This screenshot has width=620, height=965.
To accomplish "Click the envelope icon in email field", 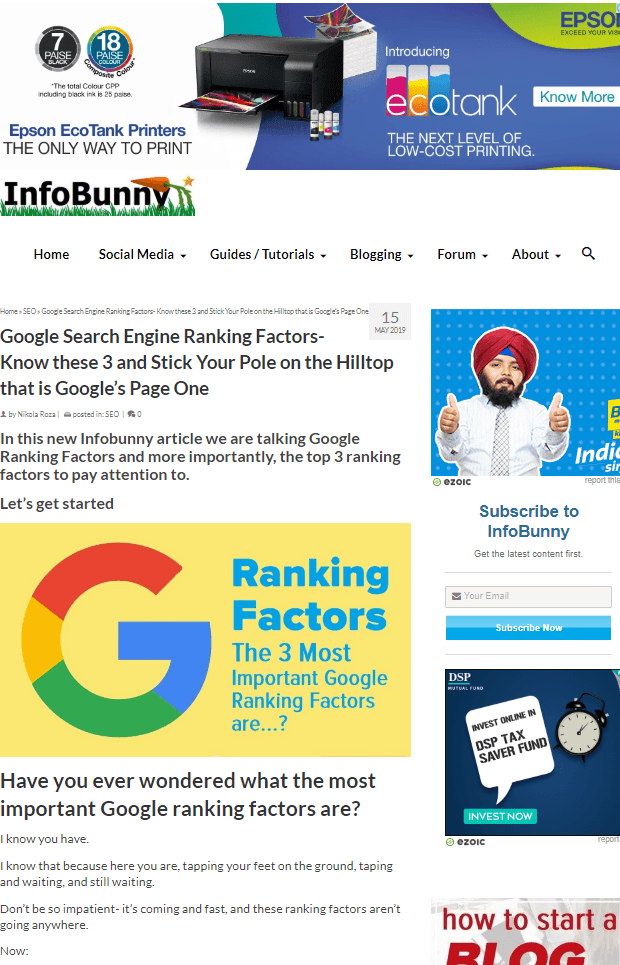I will point(456,596).
